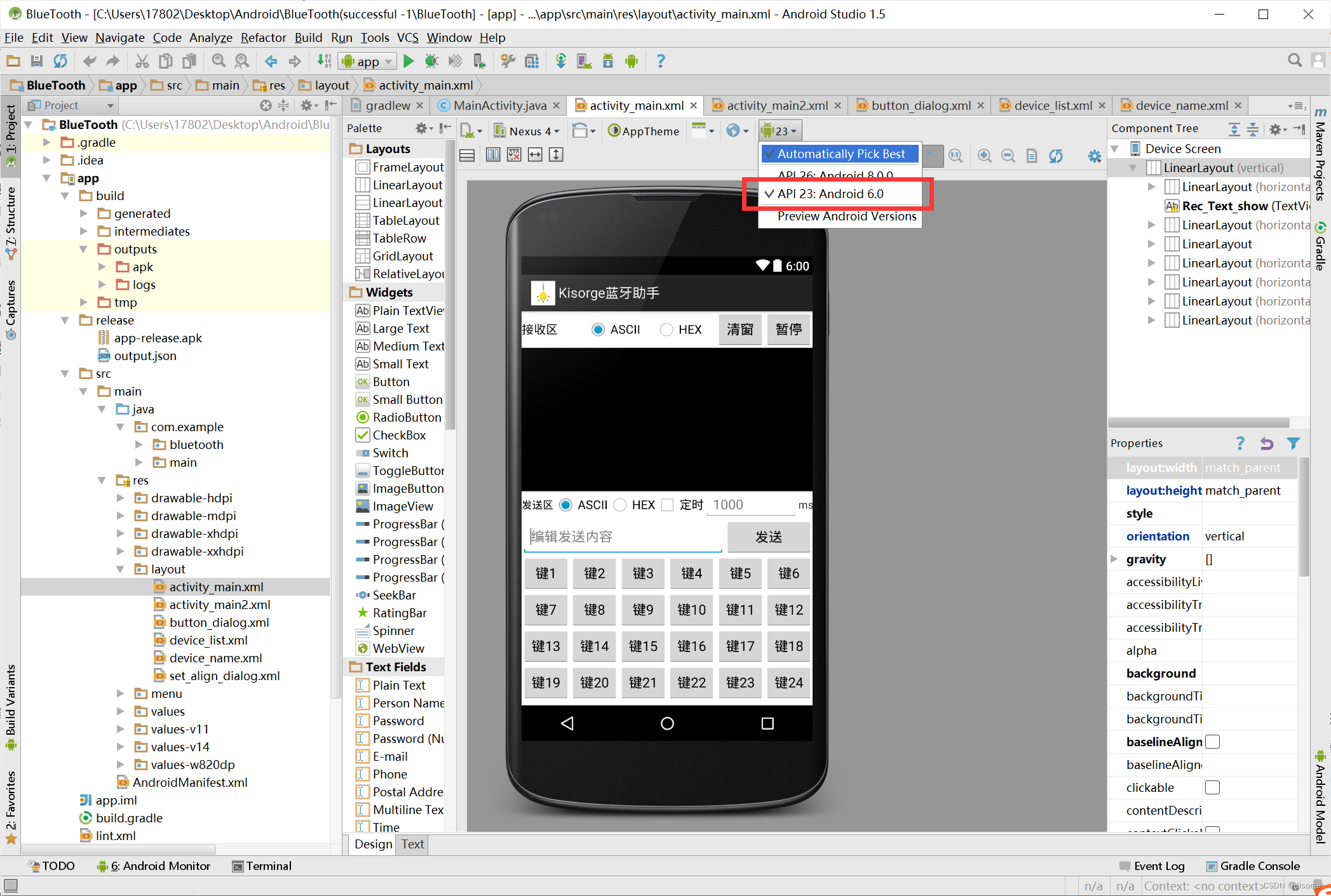Image resolution: width=1331 pixels, height=896 pixels.
Task: Toggle the 定时 checkbox in preview
Action: pos(667,505)
